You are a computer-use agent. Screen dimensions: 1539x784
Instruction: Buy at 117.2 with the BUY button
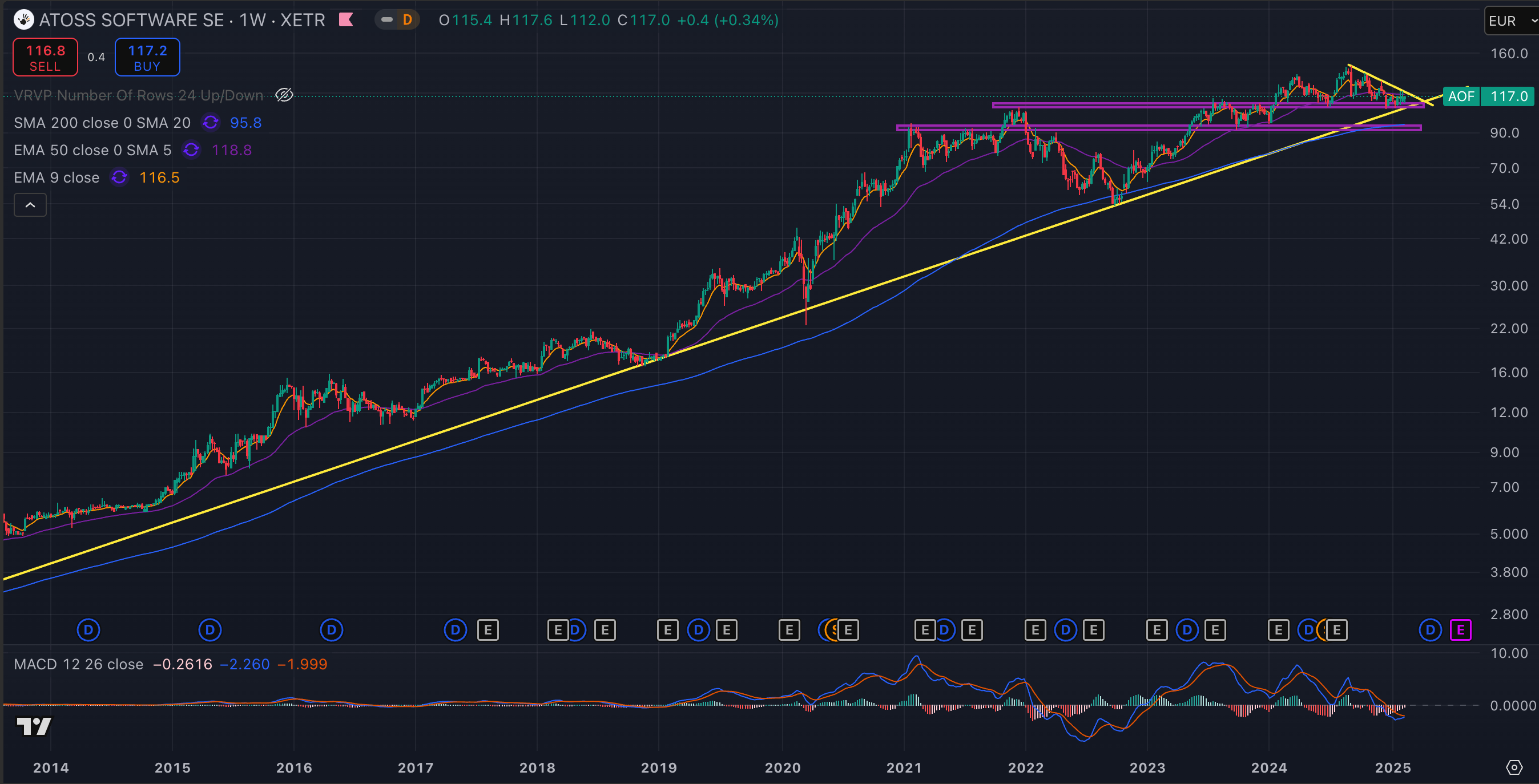coord(147,57)
